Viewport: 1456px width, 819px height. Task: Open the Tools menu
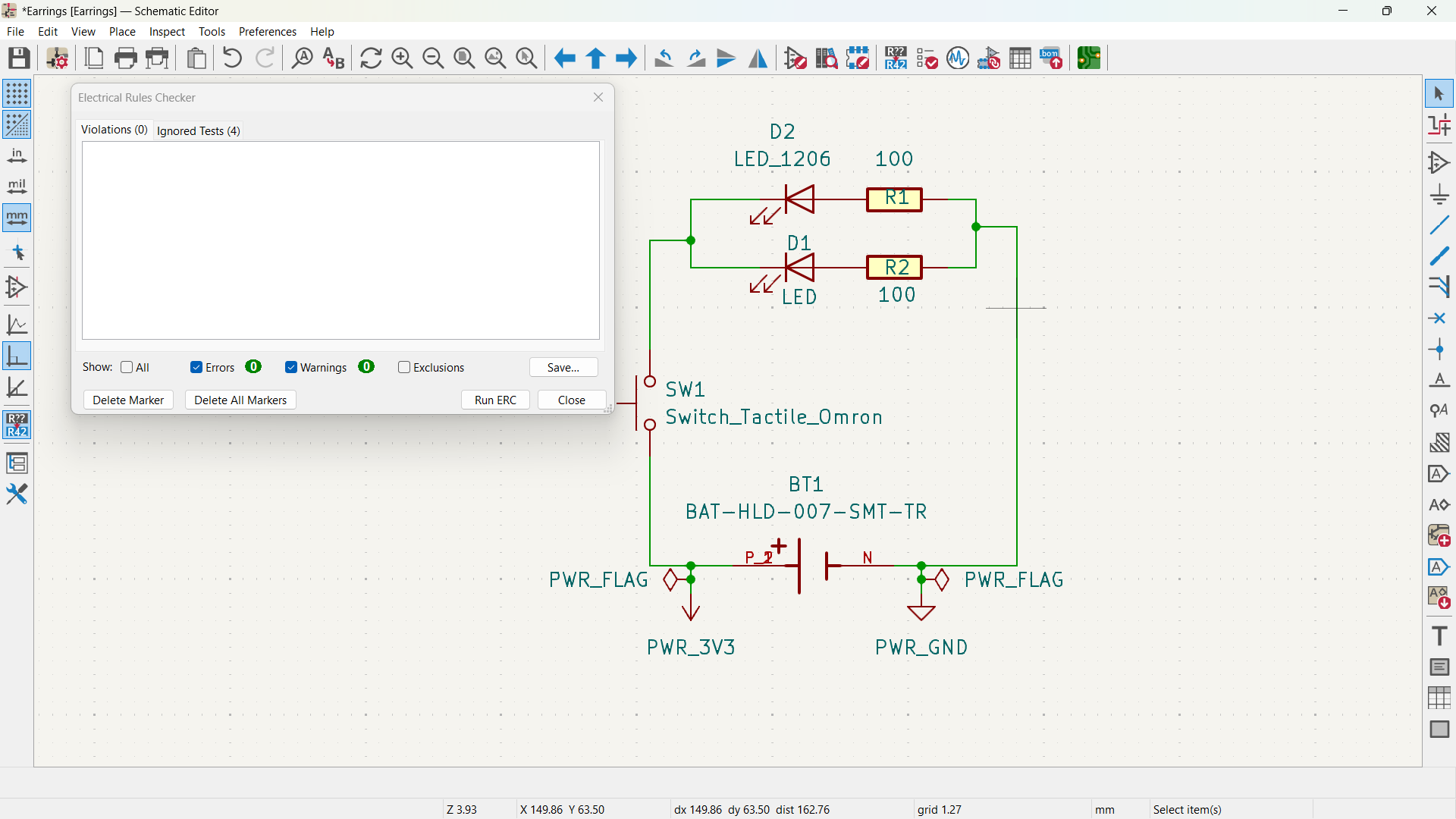tap(212, 32)
